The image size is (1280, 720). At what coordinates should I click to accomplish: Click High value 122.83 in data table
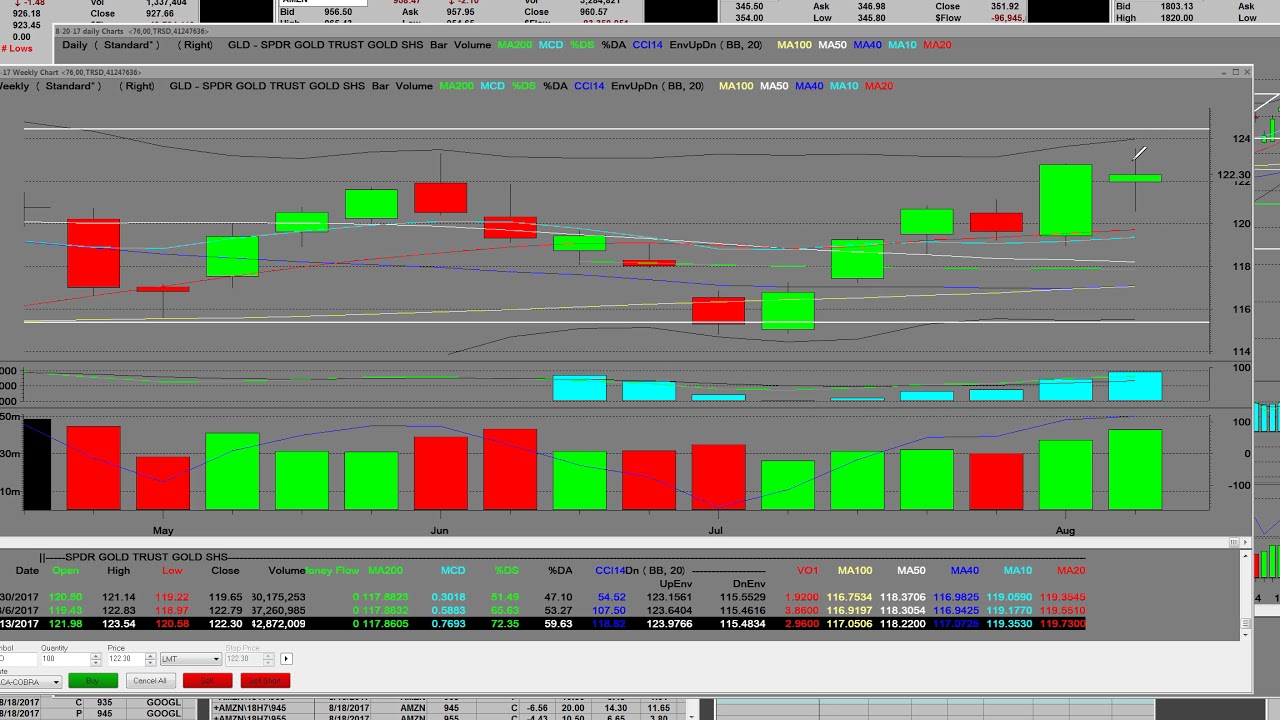point(119,610)
